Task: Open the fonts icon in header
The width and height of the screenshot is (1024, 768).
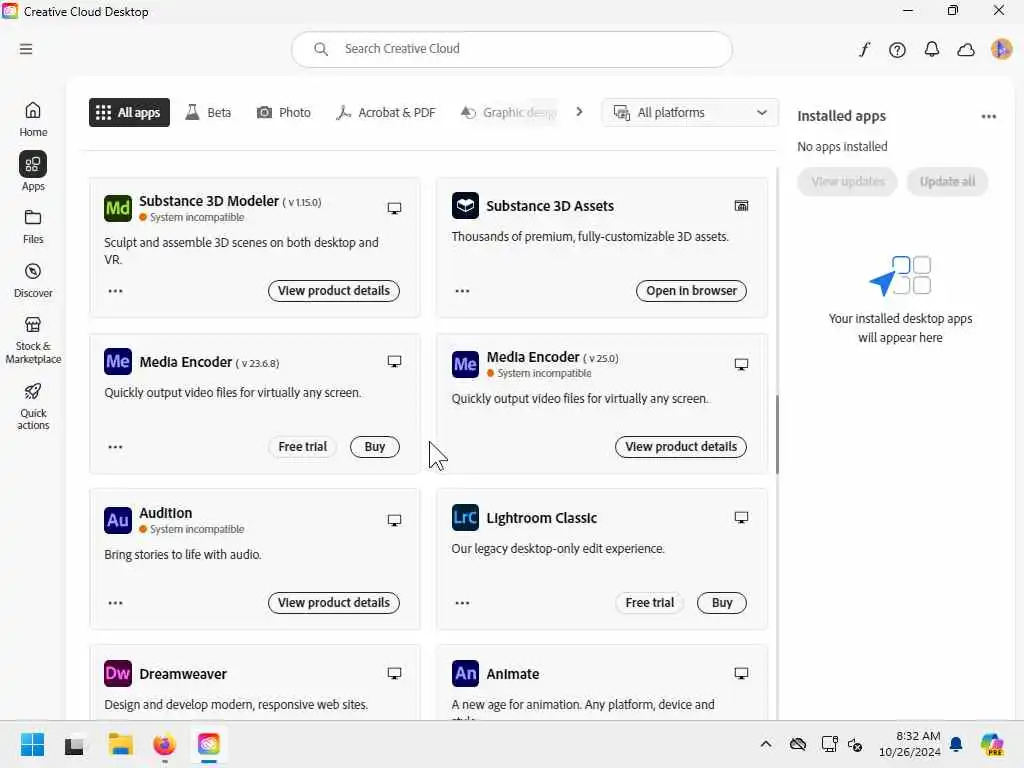Action: tap(864, 50)
